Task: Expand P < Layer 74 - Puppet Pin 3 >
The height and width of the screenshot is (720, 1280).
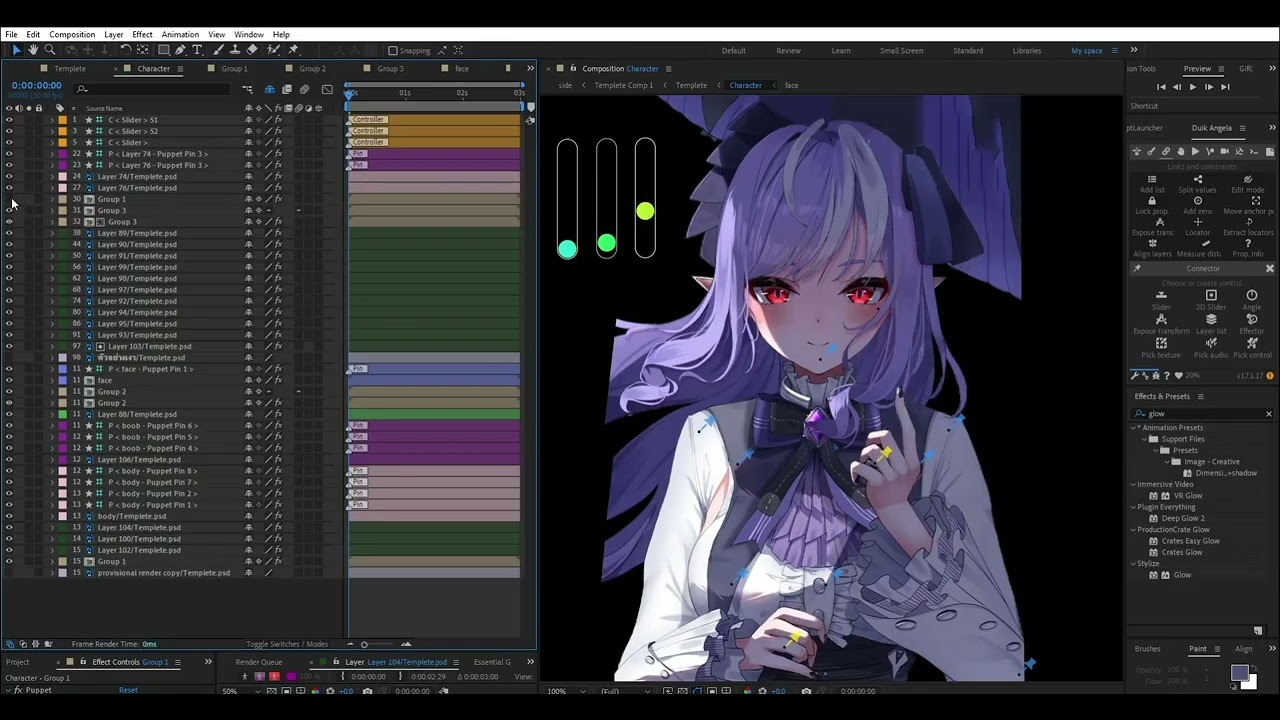Action: coord(52,154)
